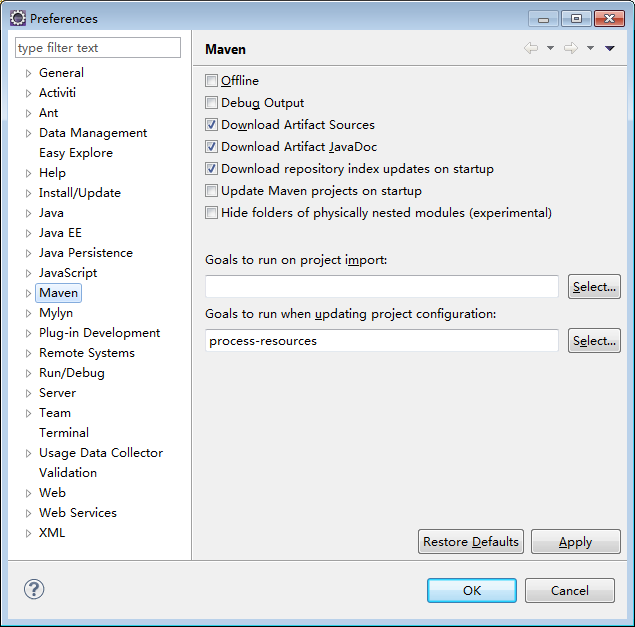This screenshot has width=635, height=627.
Task: Expand the Data Management node
Action: 28,133
